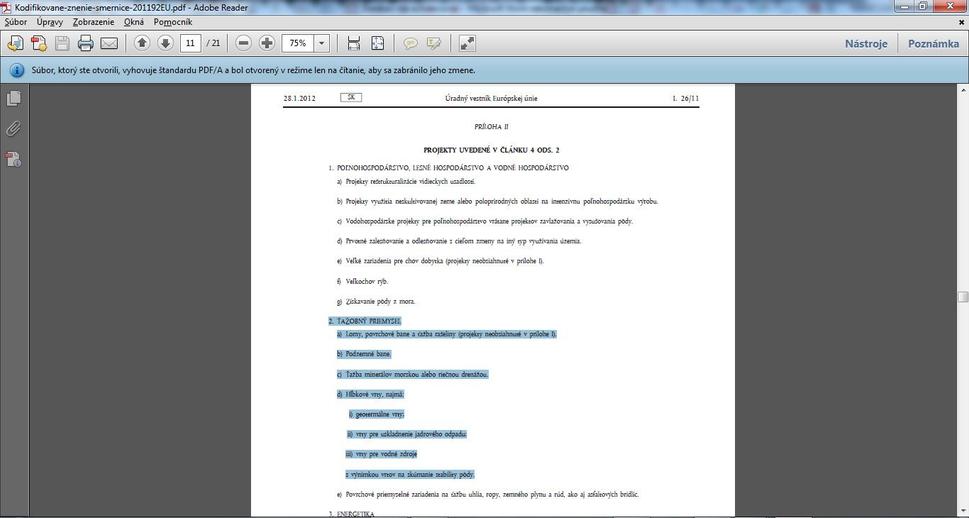The width and height of the screenshot is (969, 518).
Task: Go to the previous page arrow
Action: [x=142, y=43]
